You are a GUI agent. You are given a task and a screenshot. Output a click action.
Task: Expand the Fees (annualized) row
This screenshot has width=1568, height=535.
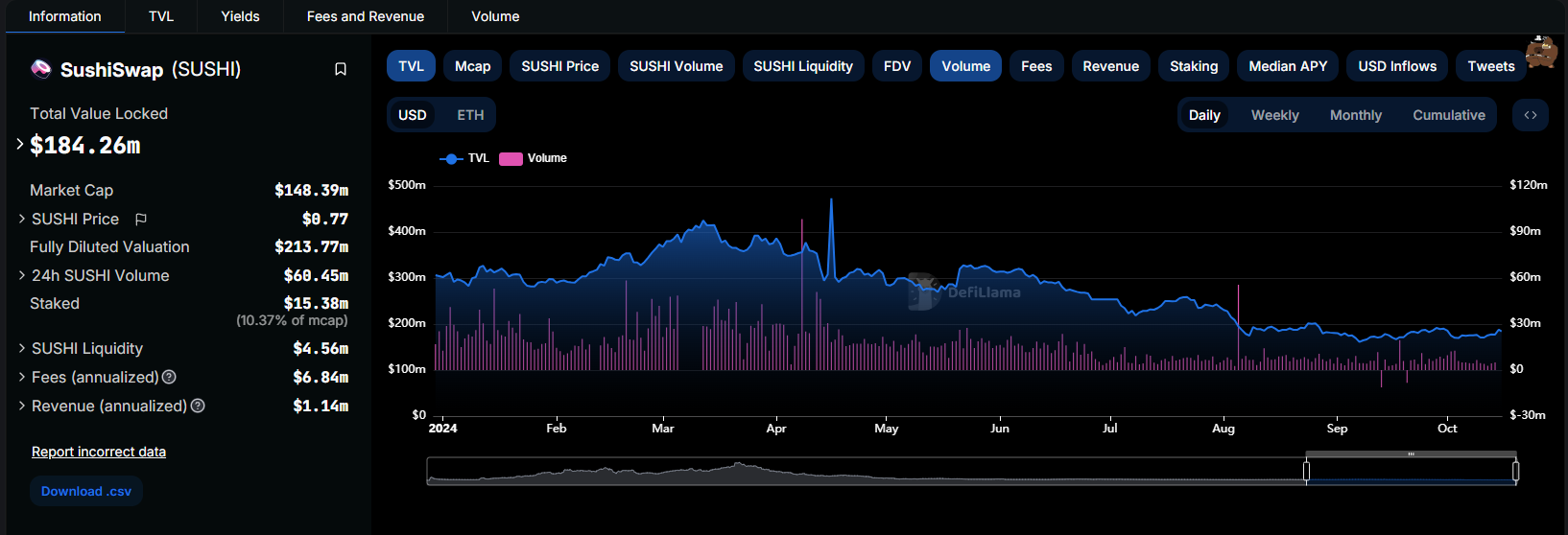(x=22, y=378)
